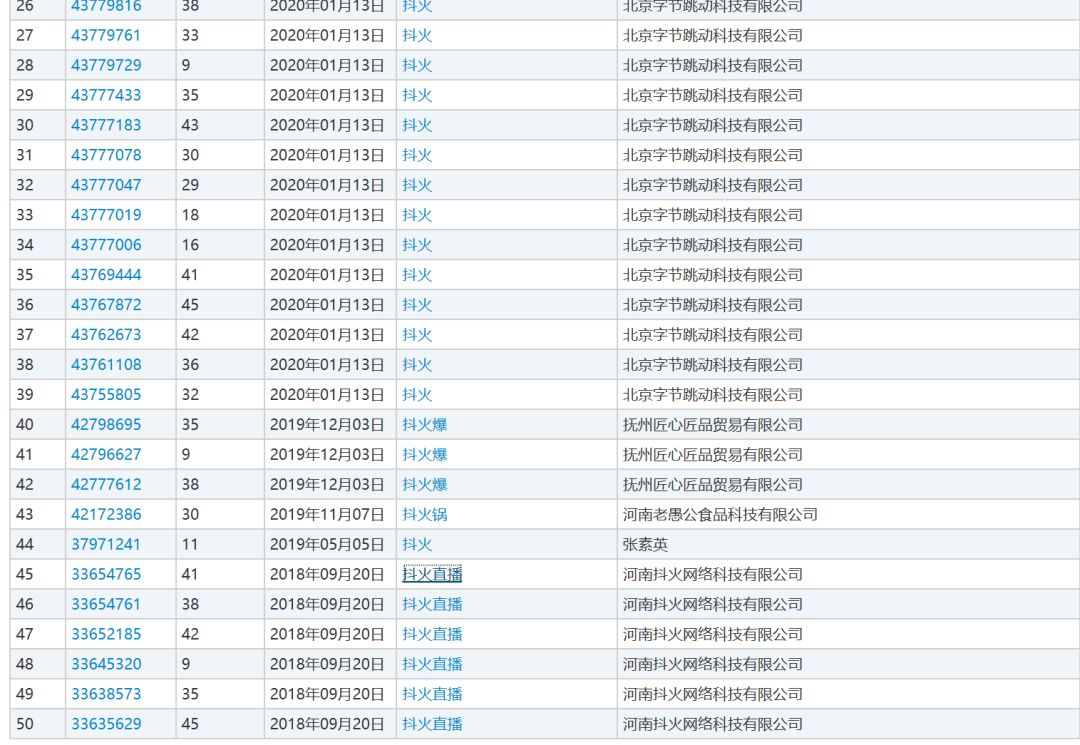Select 北京字节跳动科技有限公司 cell in row 39
Screen dimensions: 1080x745
pos(848,395)
